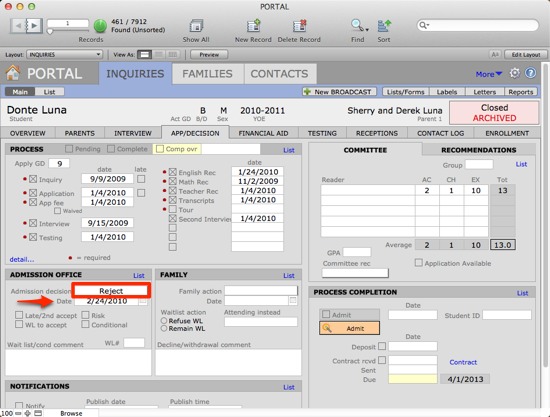Click the Show All icon
Viewport: 550px width, 417px height.
196,26
